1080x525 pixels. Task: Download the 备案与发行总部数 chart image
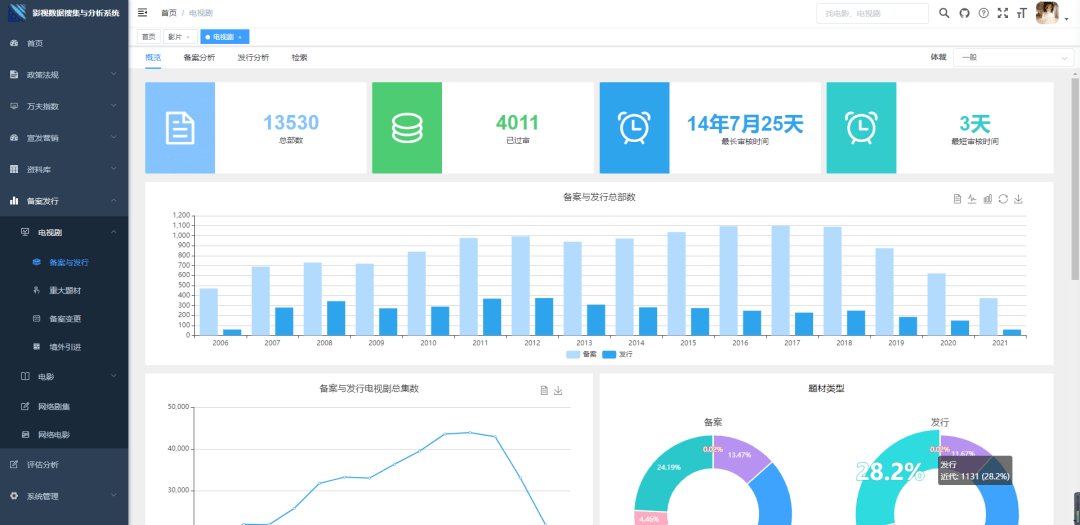1018,199
